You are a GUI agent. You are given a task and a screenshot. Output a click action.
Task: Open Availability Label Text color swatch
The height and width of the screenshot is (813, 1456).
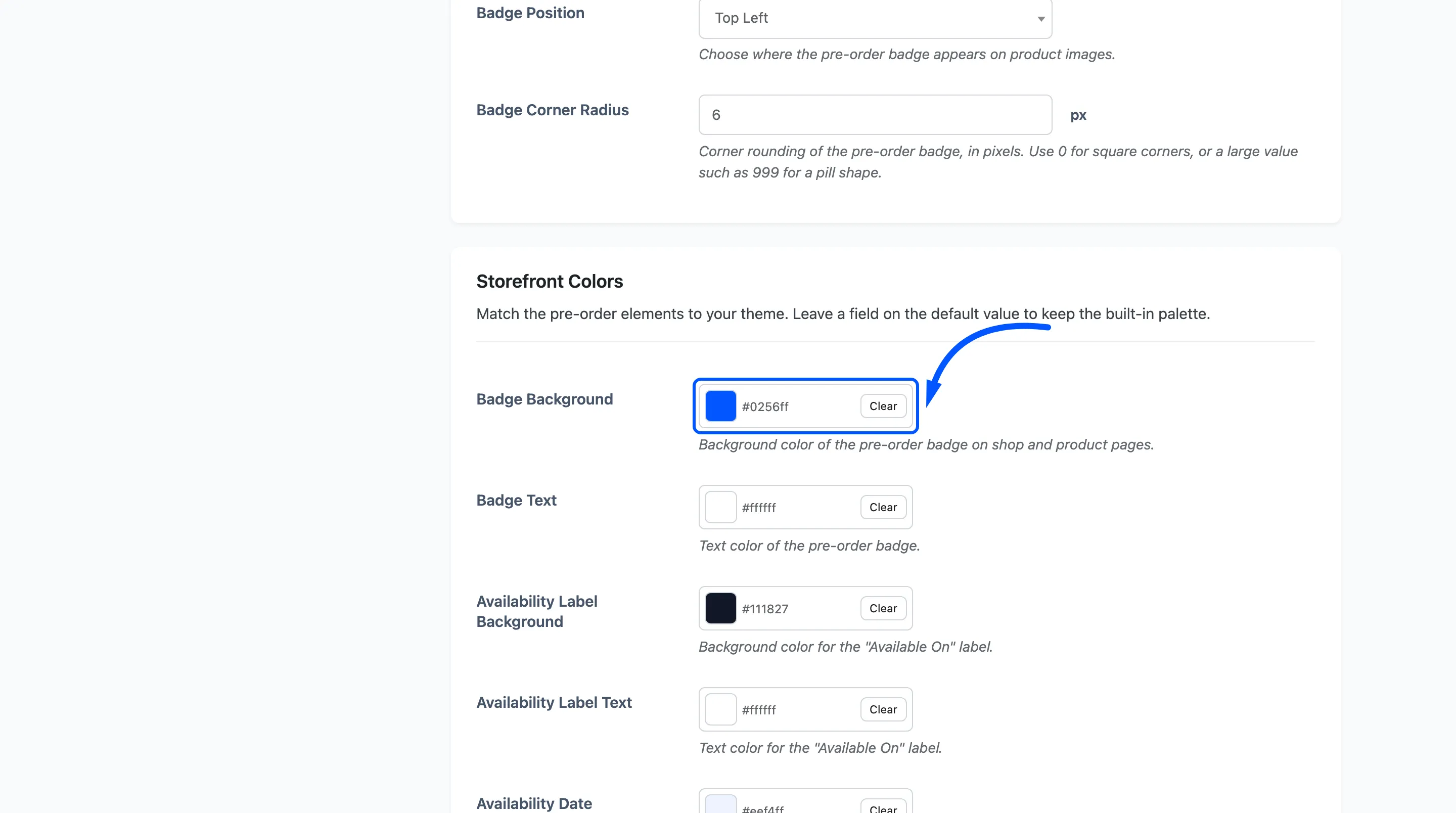[x=720, y=709]
